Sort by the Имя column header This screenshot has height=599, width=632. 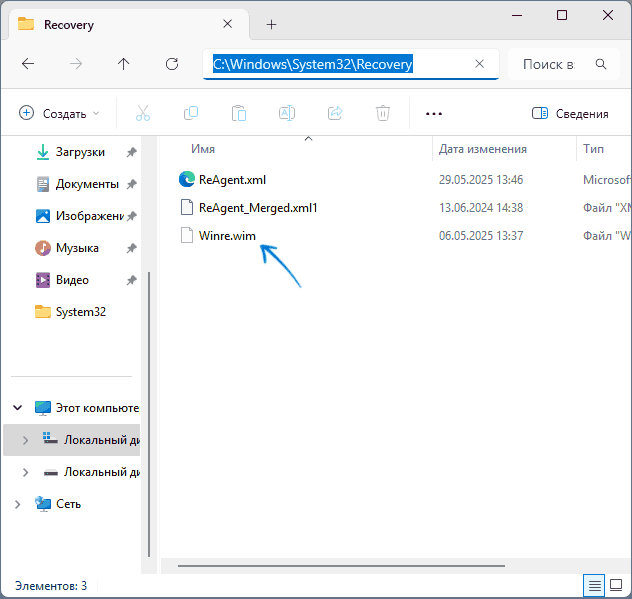[203, 149]
